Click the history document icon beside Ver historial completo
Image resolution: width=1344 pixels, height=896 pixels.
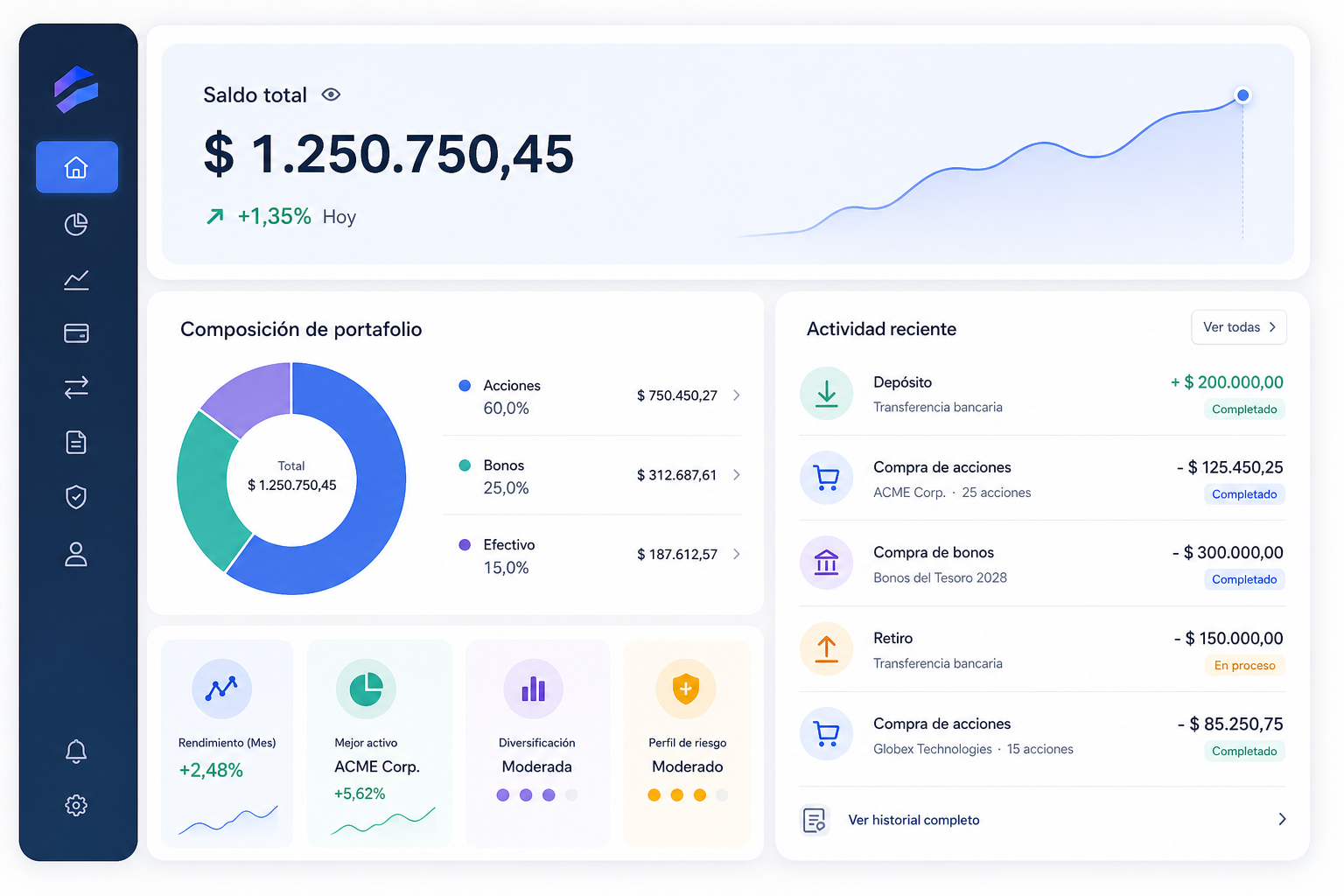pos(815,820)
